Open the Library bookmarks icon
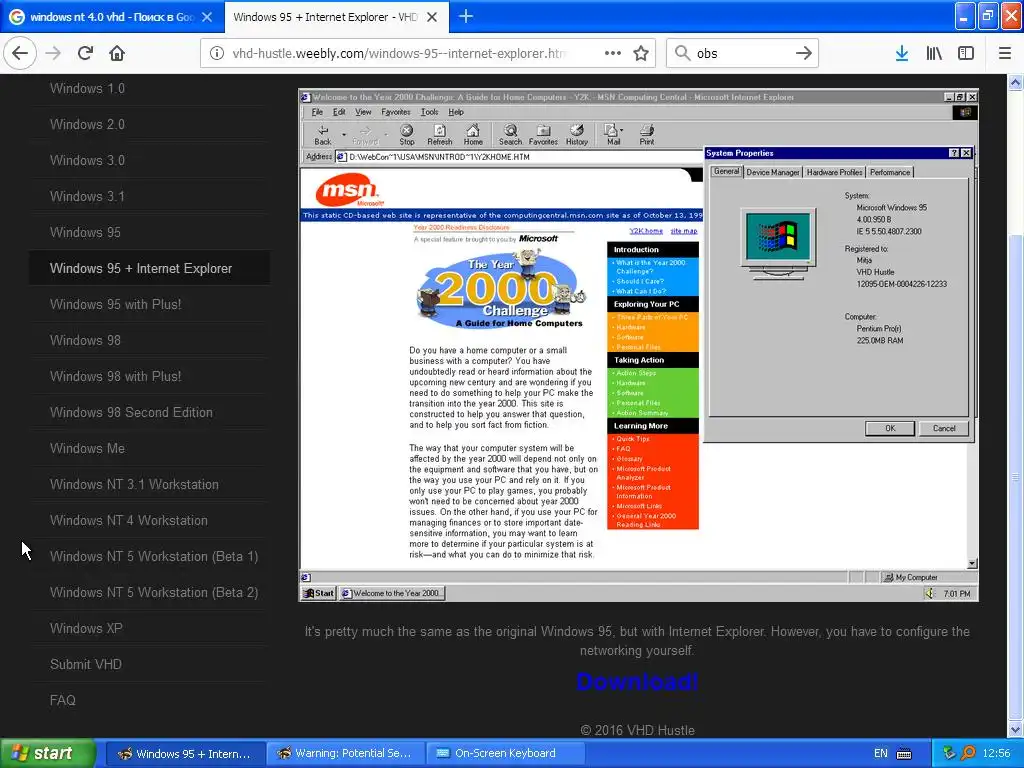Viewport: 1024px width, 768px height. coord(934,54)
